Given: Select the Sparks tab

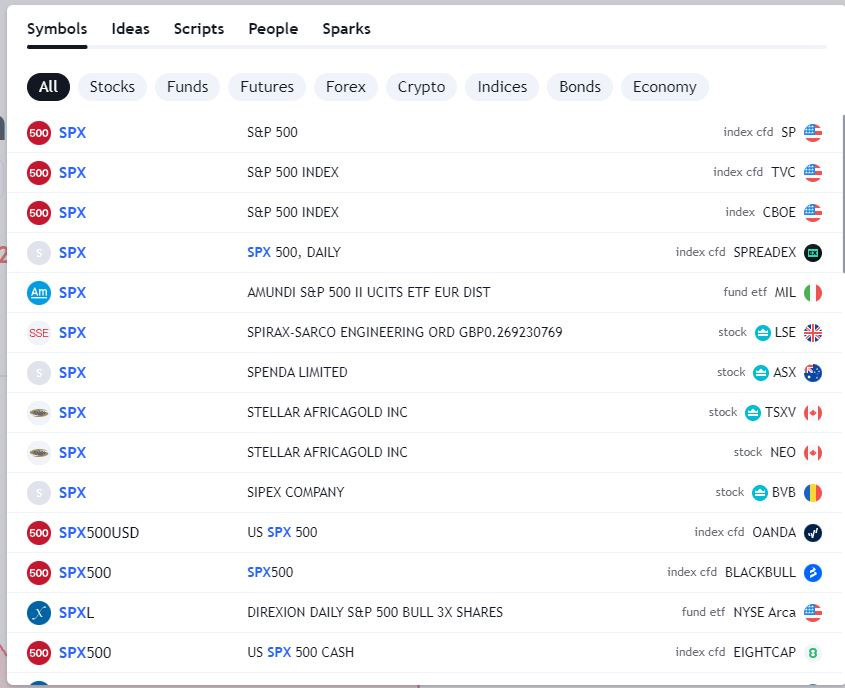Looking at the screenshot, I should (x=347, y=29).
